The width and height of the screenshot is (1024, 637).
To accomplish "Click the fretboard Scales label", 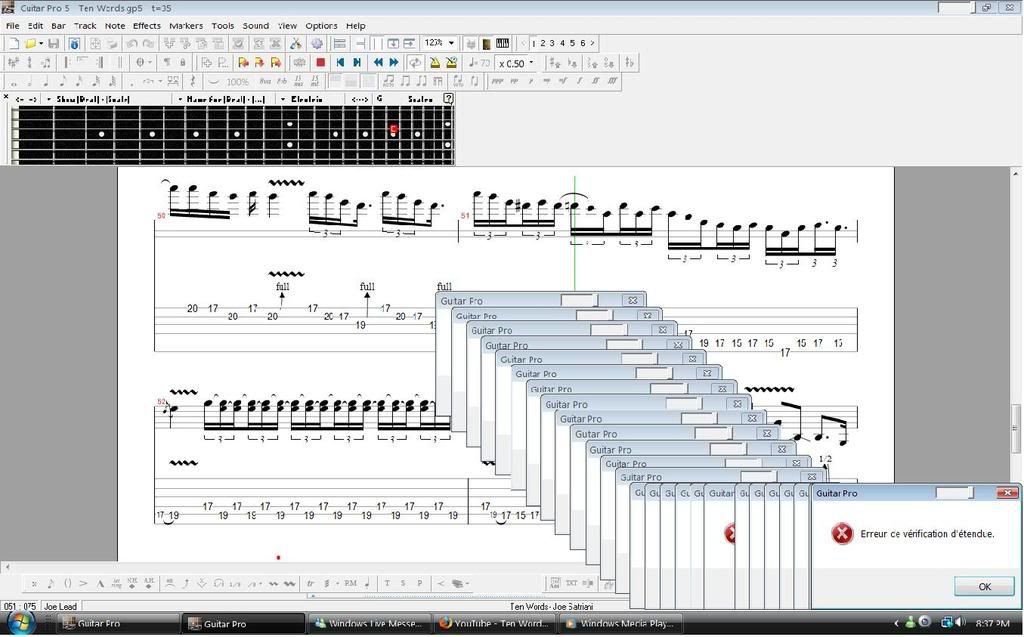I will pos(420,99).
